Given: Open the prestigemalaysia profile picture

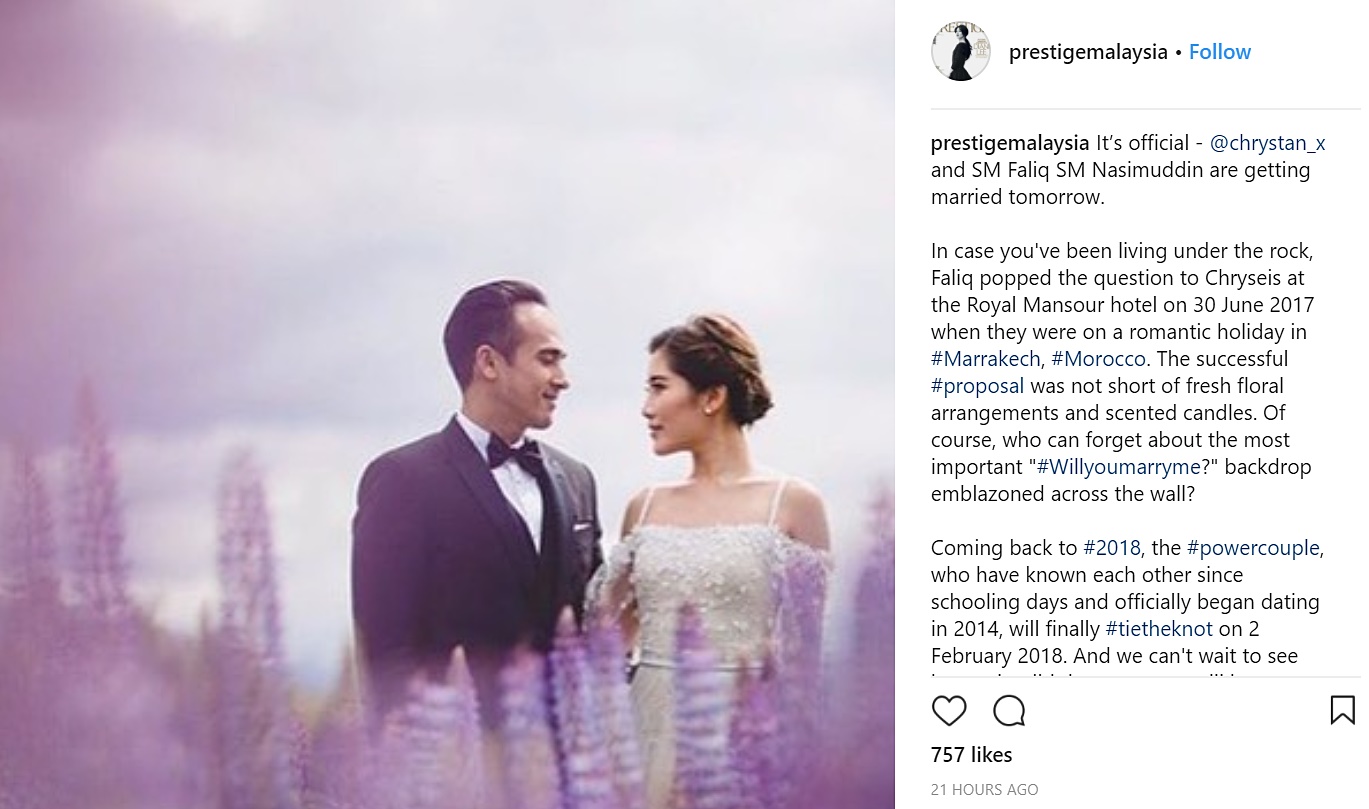Looking at the screenshot, I should [x=961, y=51].
